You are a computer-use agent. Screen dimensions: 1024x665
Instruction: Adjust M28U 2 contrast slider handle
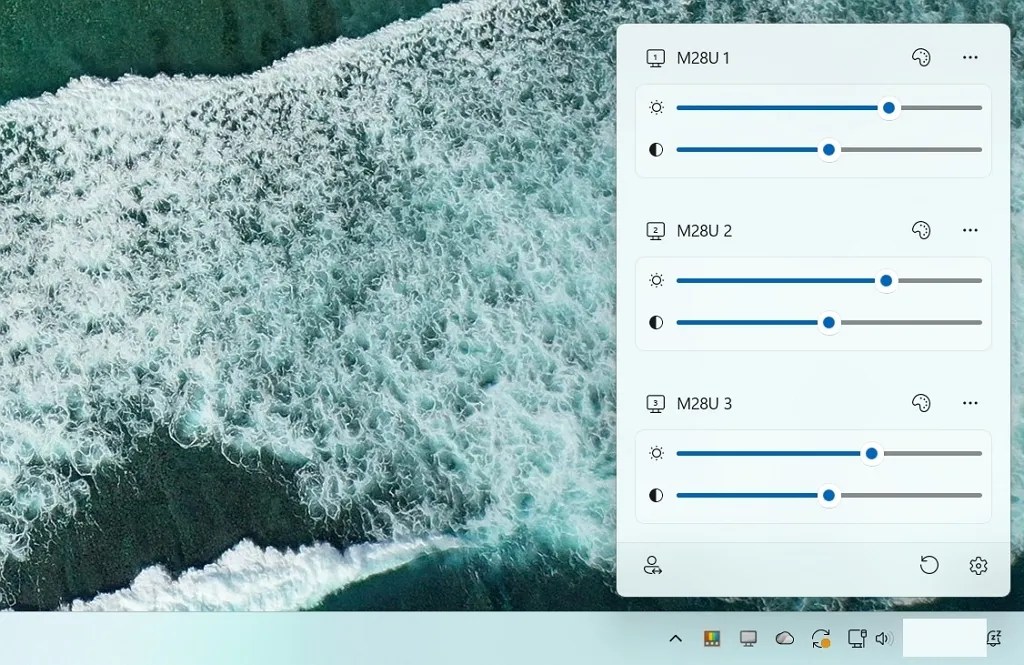pos(829,322)
